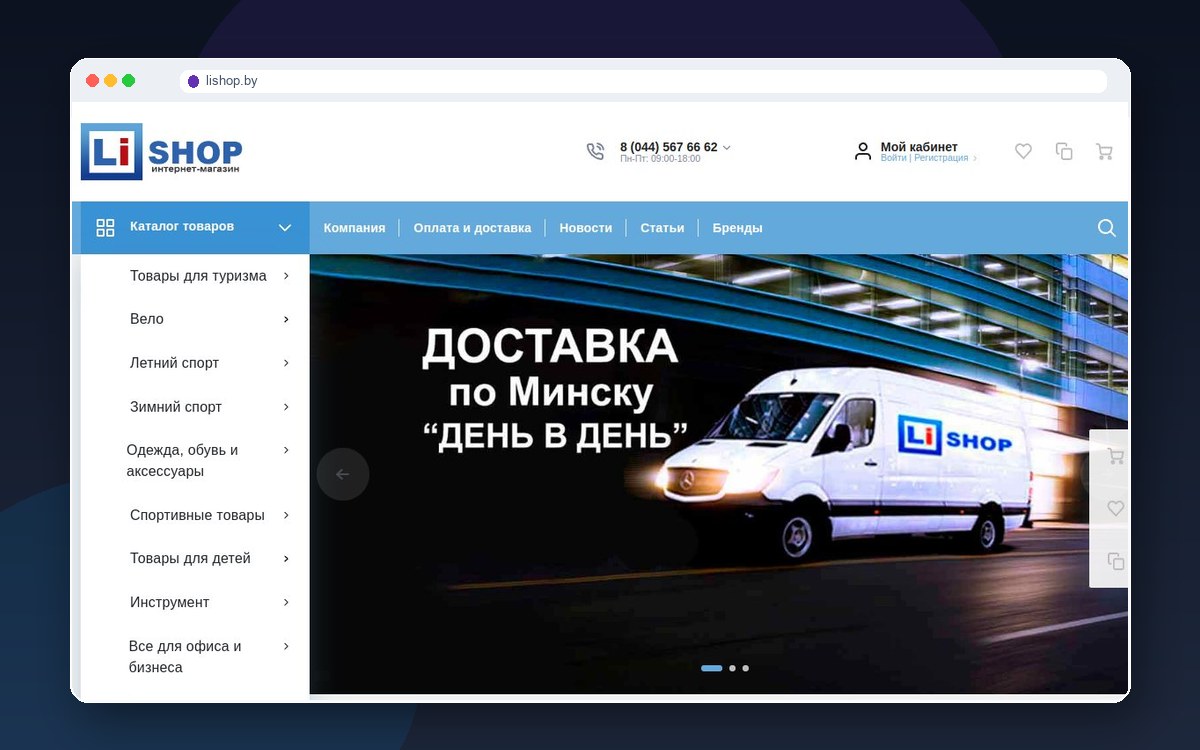Viewport: 1200px width, 750px height.
Task: Expand Вело submenu arrow
Action: click(x=286, y=319)
